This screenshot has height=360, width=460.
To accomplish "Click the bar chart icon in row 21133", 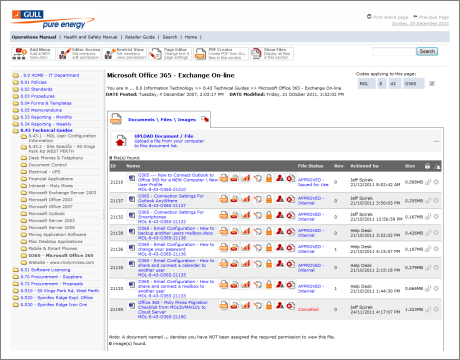I will pos(246,284).
